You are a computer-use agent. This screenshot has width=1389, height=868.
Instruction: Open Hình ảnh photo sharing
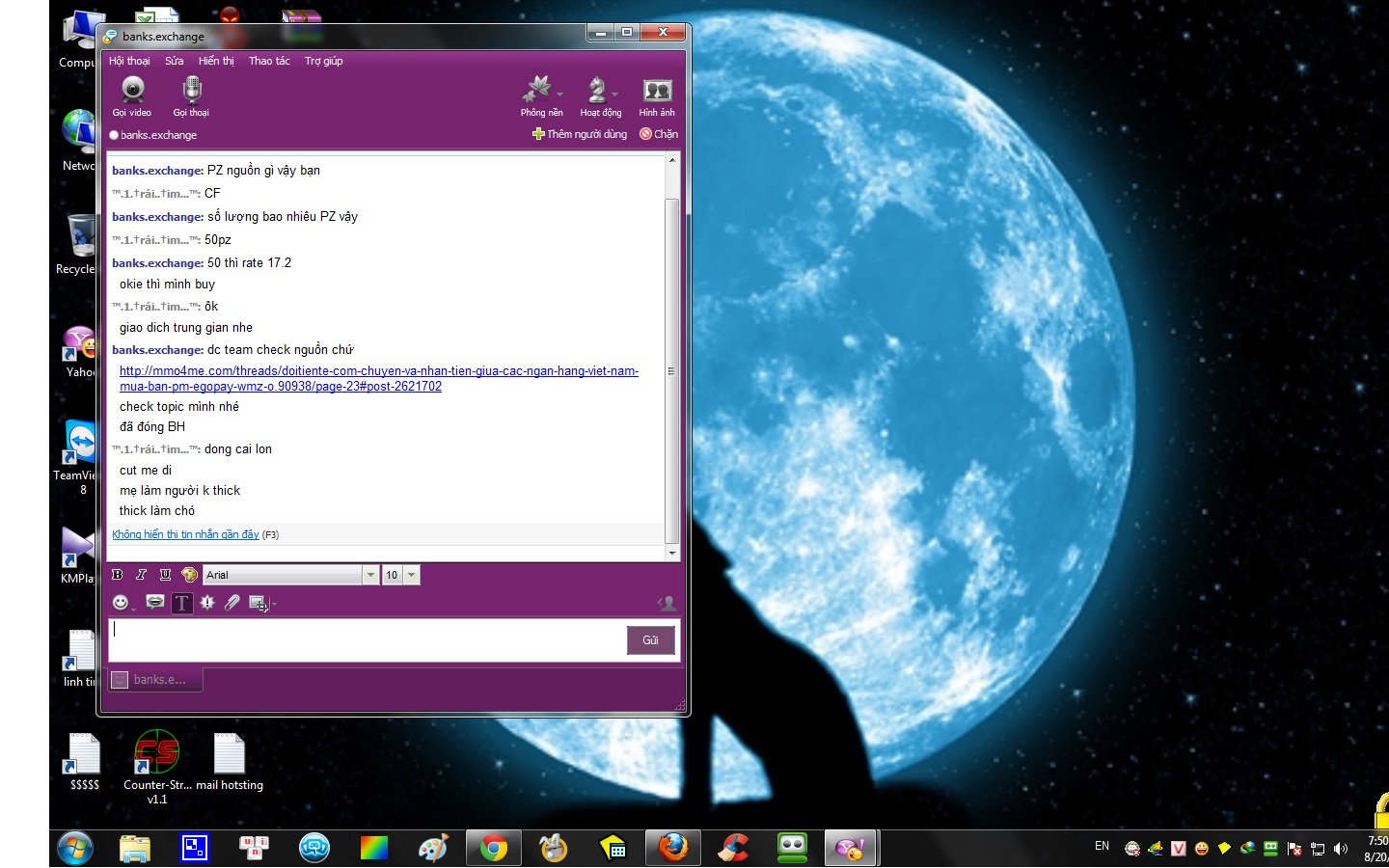pos(657,95)
